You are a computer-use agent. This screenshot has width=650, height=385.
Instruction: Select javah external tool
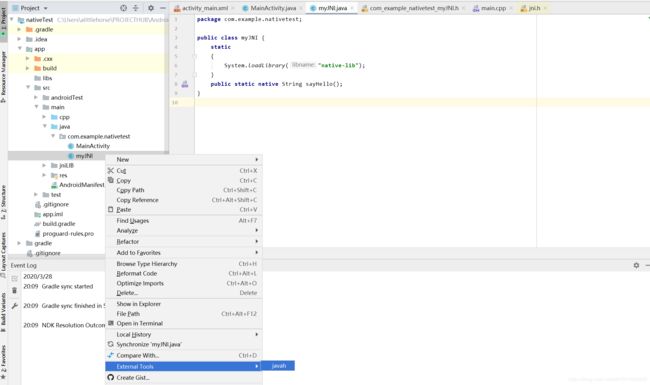pyautogui.click(x=278, y=366)
